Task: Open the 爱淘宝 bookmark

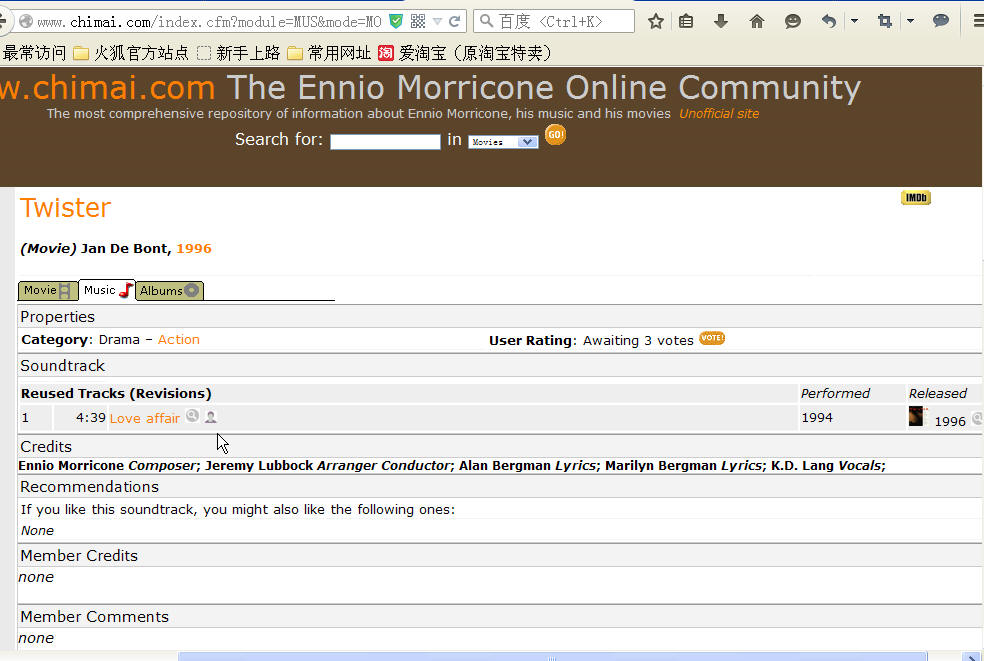Action: coord(465,53)
